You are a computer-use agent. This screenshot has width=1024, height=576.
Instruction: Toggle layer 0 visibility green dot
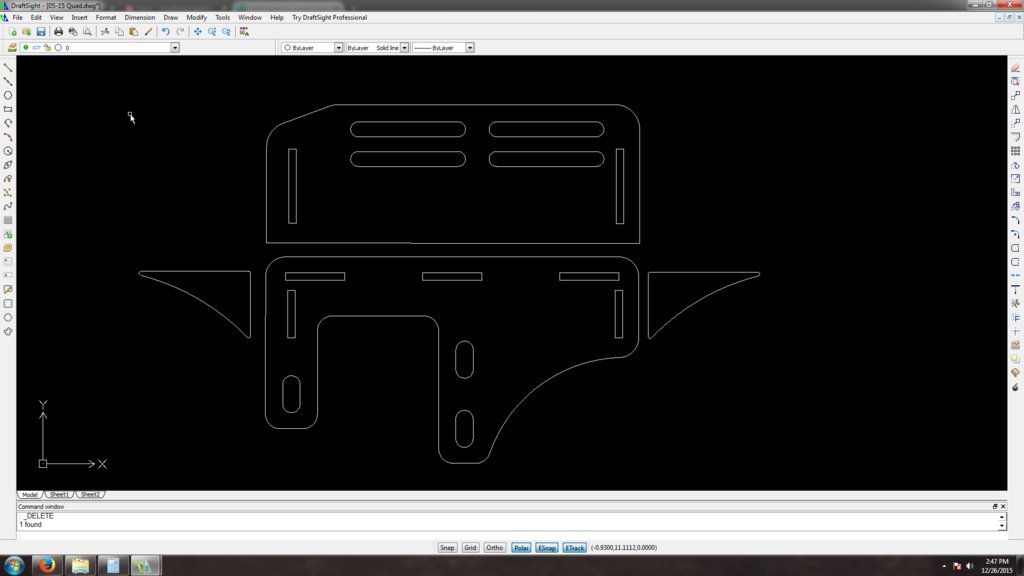pos(26,48)
